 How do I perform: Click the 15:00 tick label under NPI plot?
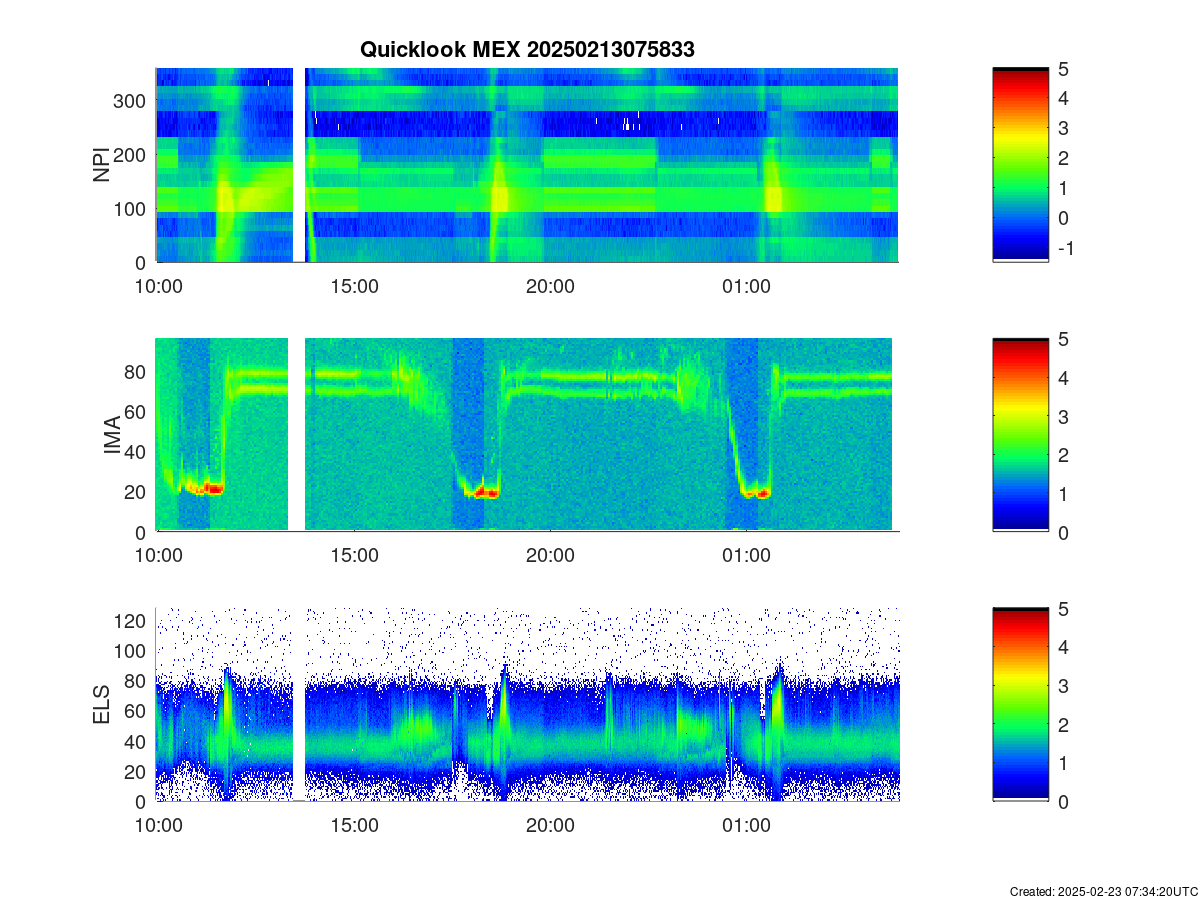pyautogui.click(x=353, y=285)
